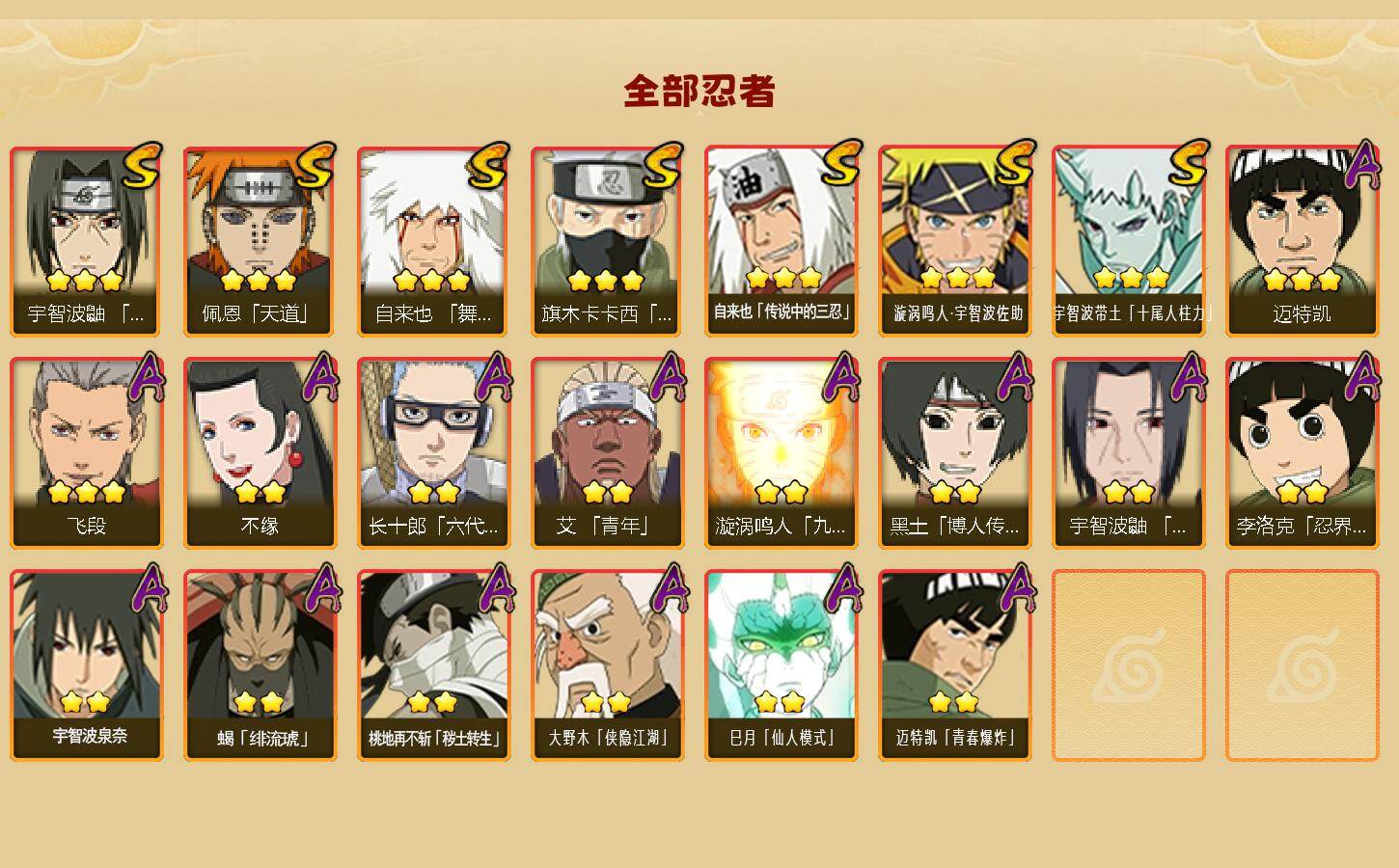Image resolution: width=1399 pixels, height=868 pixels.
Task: Click the 全部忍者 heading
Action: pyautogui.click(x=699, y=92)
